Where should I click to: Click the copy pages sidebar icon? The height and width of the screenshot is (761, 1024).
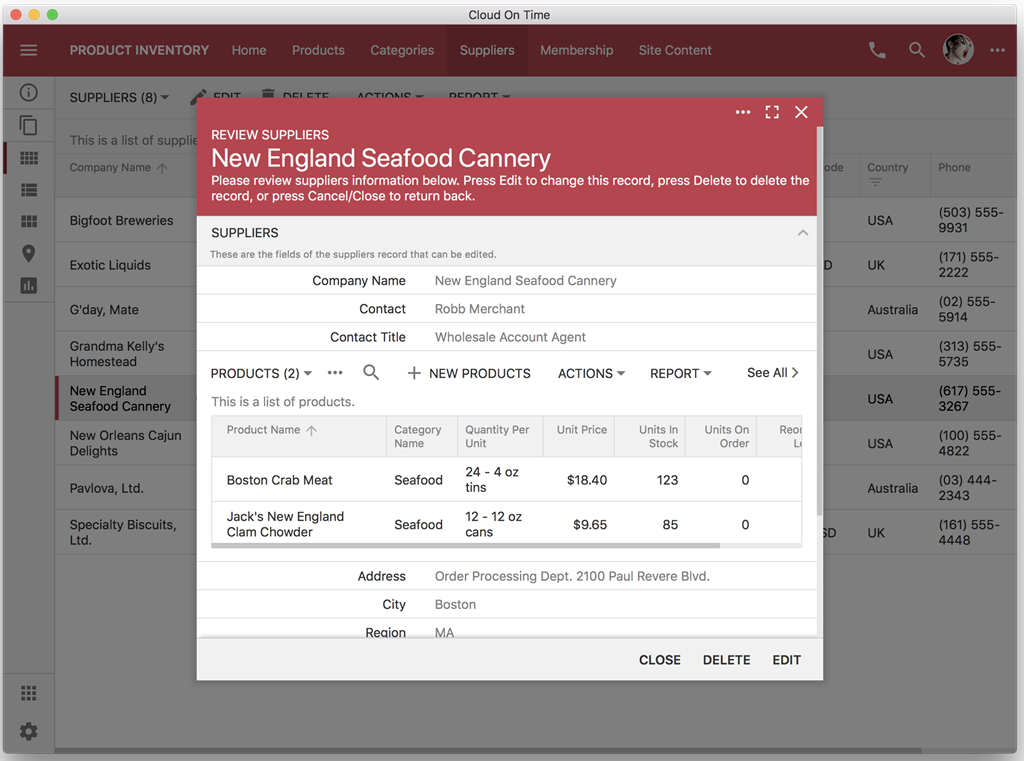29,125
